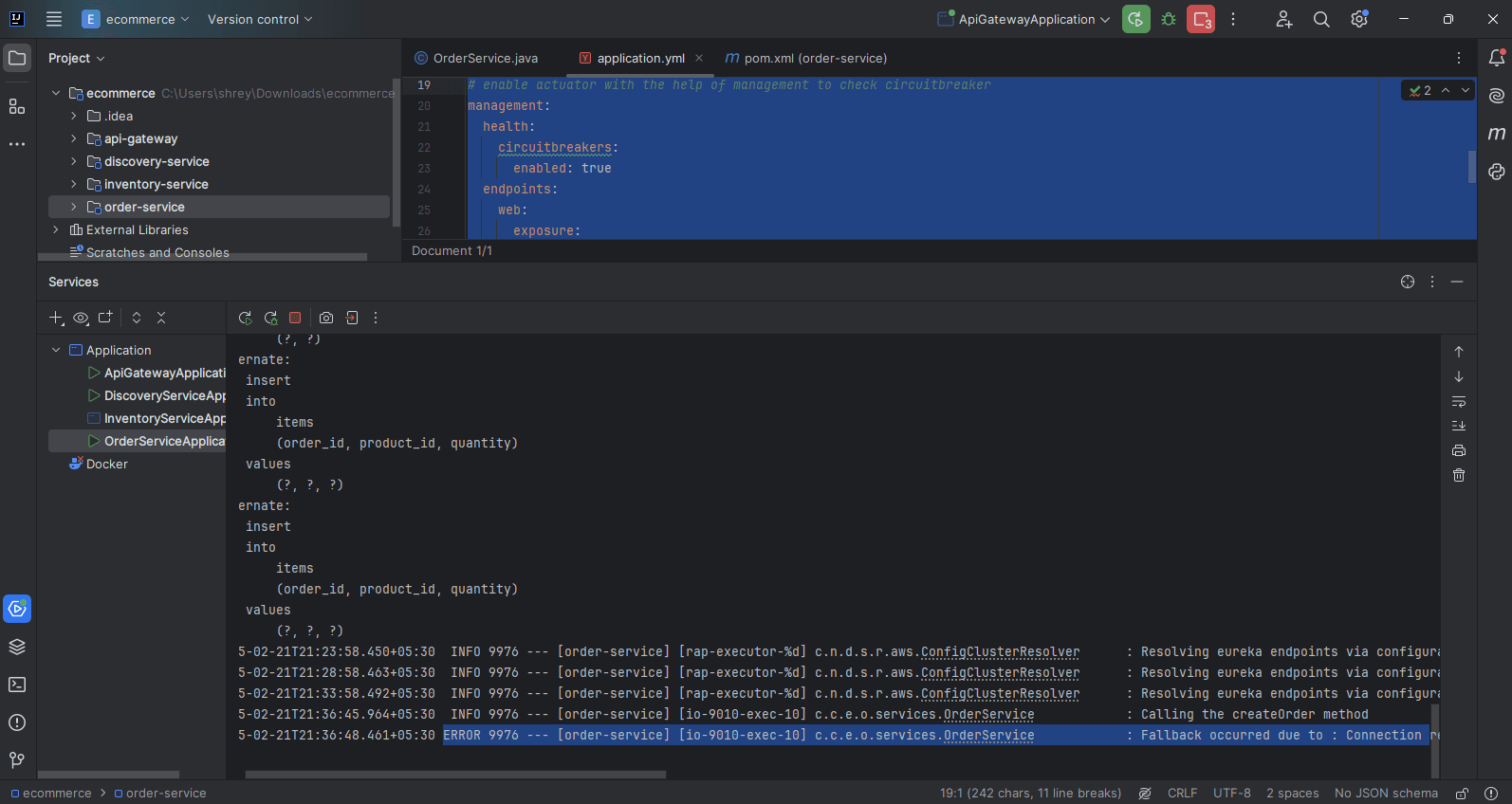Screen dimensions: 1512x804
Task: Open Services panel options menu
Action: tap(1432, 282)
